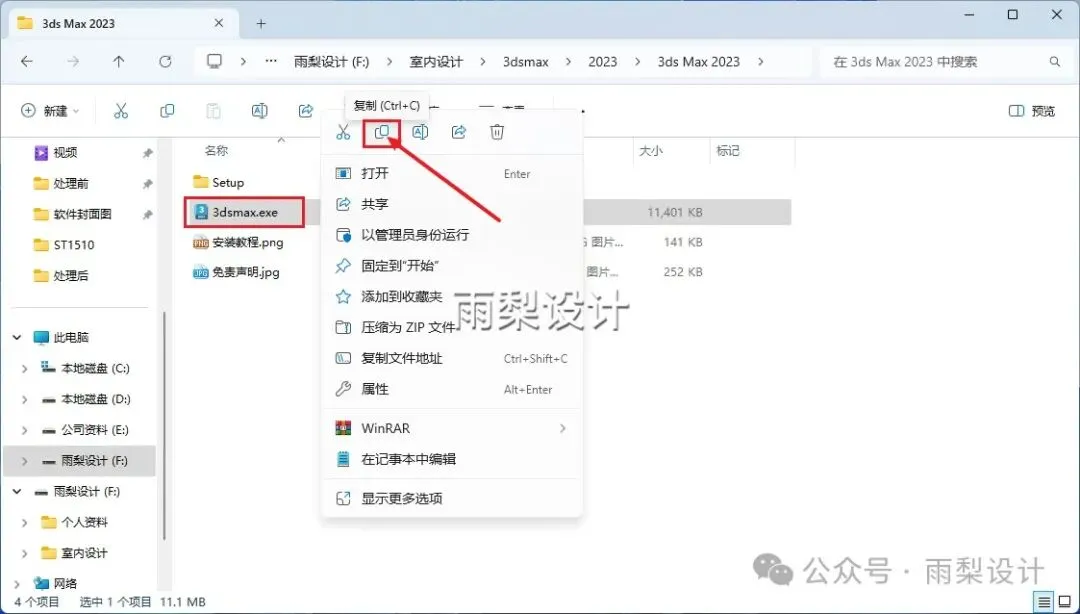Choose 在记事本中编辑
The width and height of the screenshot is (1080, 614).
(452, 459)
